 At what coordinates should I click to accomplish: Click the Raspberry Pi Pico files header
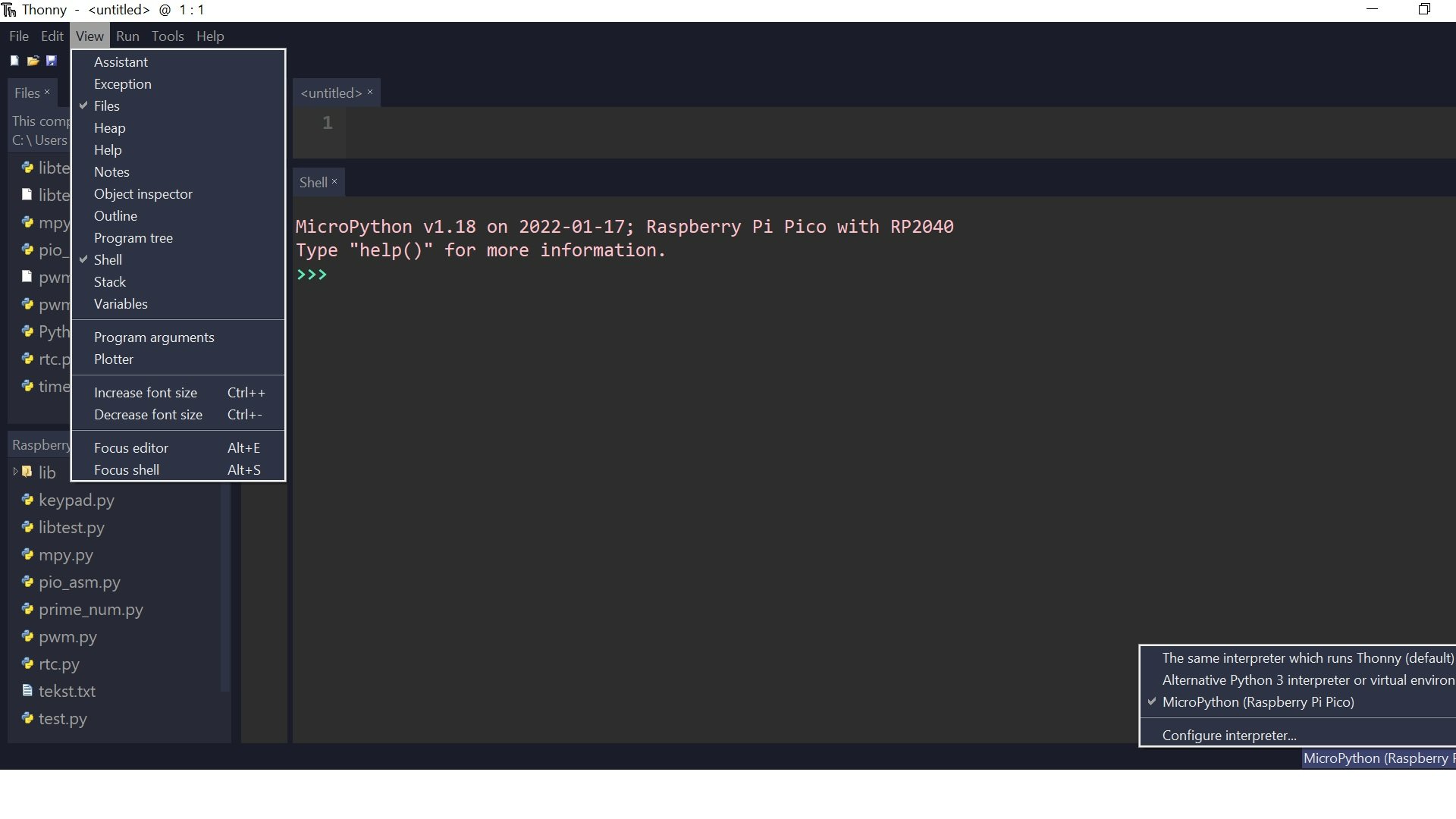pyautogui.click(x=41, y=445)
